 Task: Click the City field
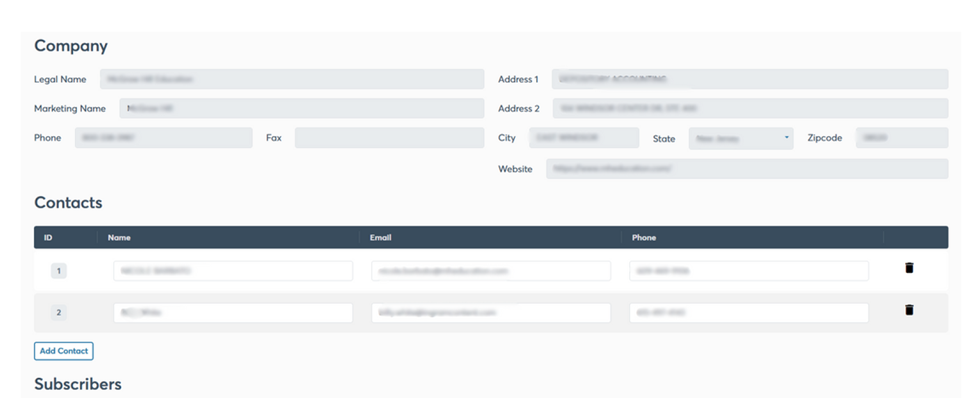click(x=584, y=137)
